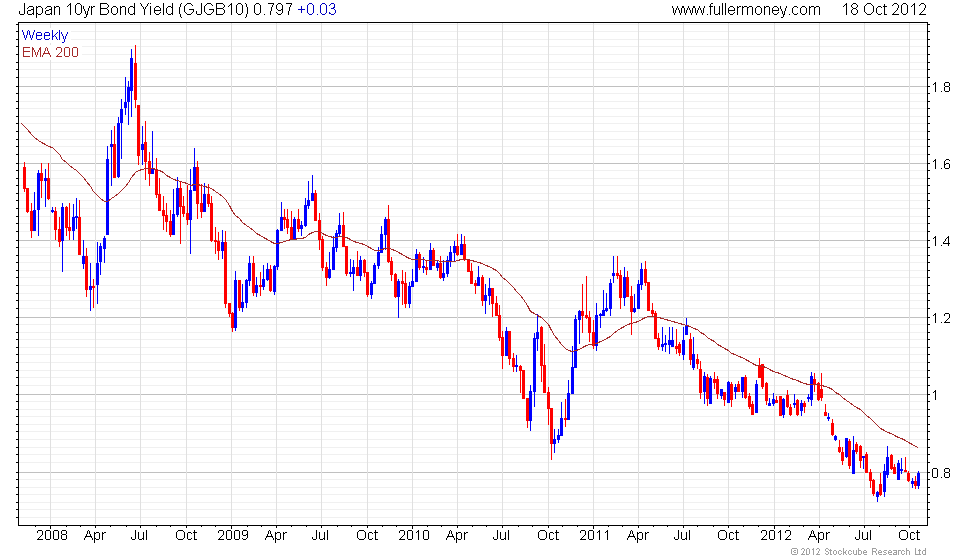
Task: Click the 18 Oct 2012 date
Action: coord(884,10)
